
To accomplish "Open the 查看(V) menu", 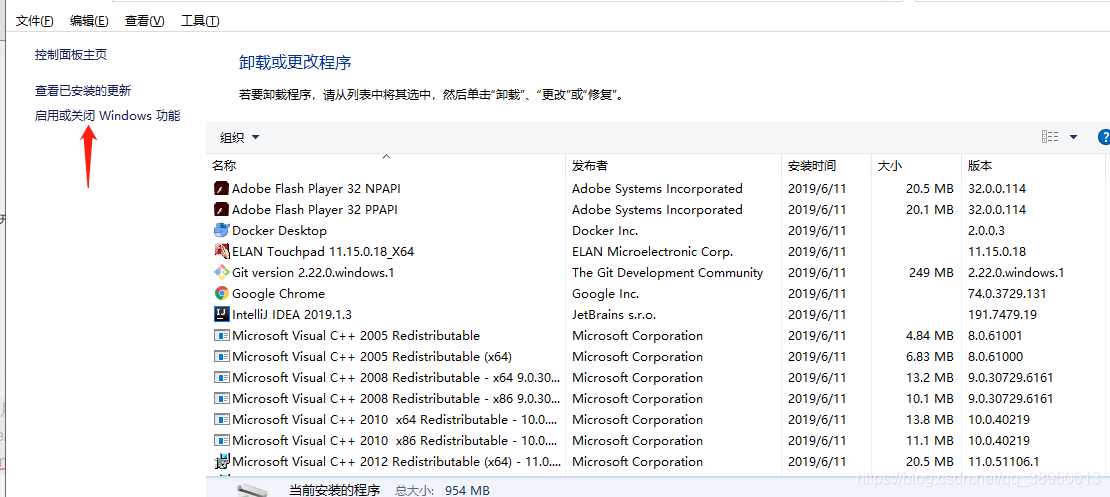I will point(144,21).
